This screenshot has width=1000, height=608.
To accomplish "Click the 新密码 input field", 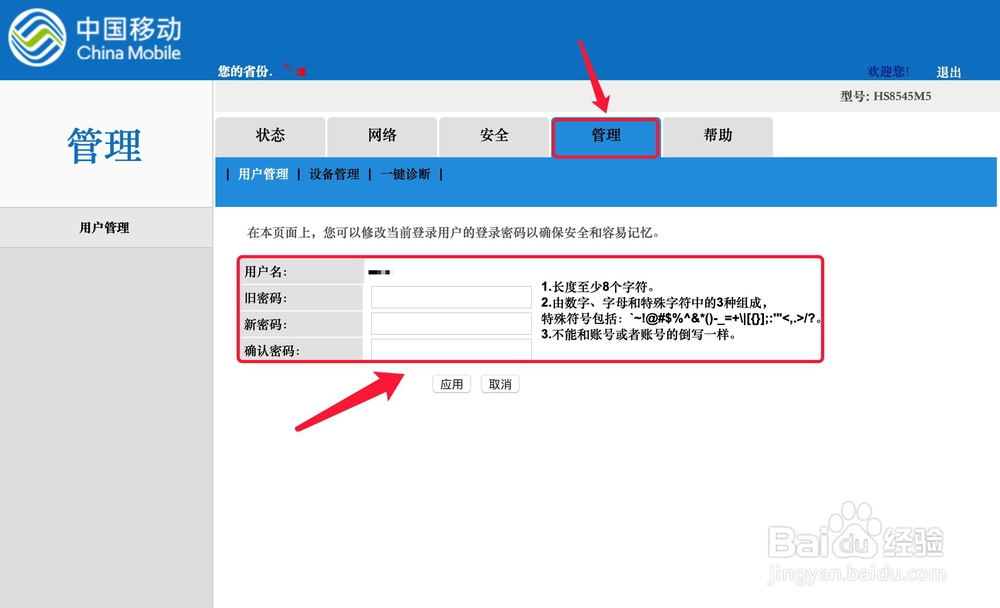I will (x=450, y=323).
